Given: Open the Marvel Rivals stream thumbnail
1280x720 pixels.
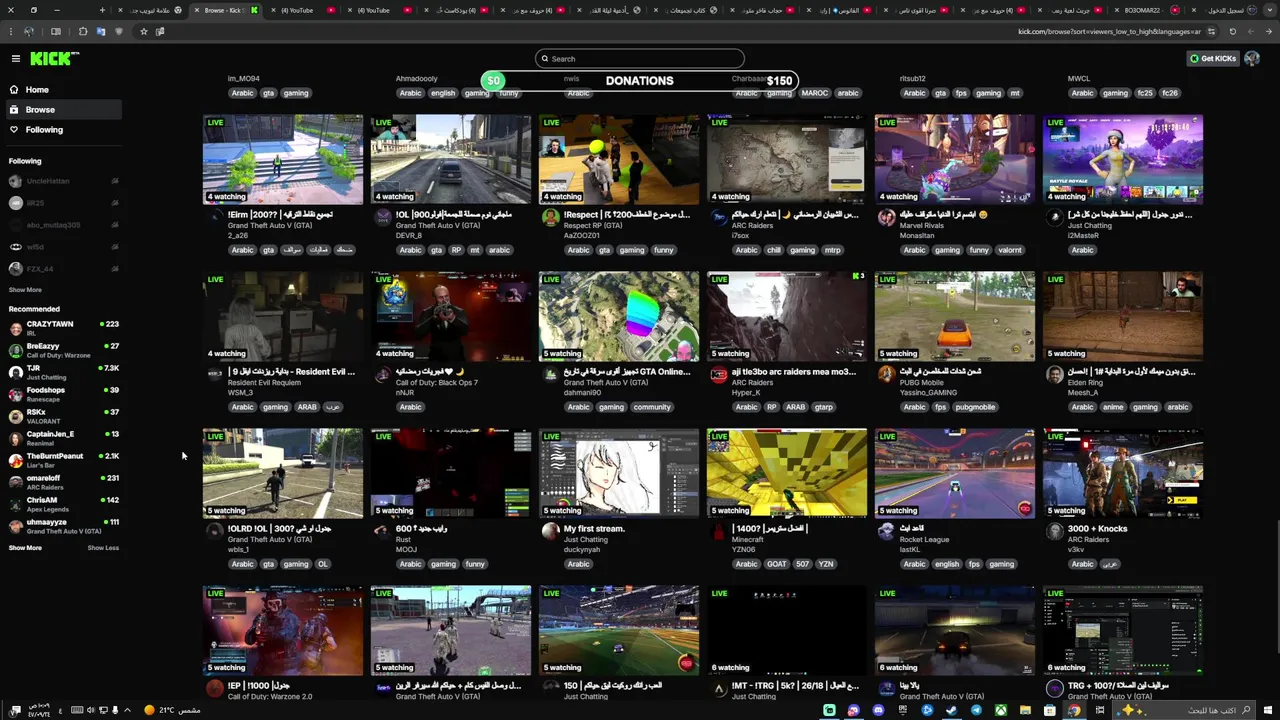Looking at the screenshot, I should coord(955,159).
